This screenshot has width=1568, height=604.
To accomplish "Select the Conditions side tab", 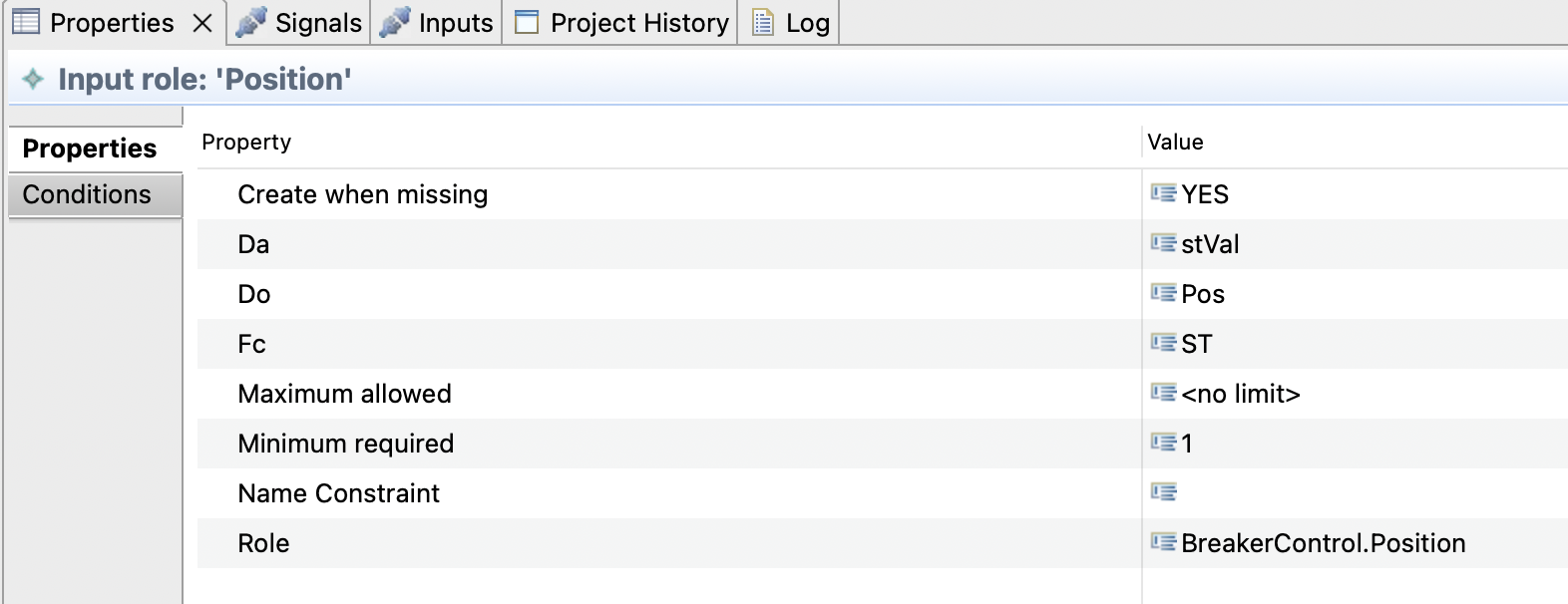I will click(88, 193).
